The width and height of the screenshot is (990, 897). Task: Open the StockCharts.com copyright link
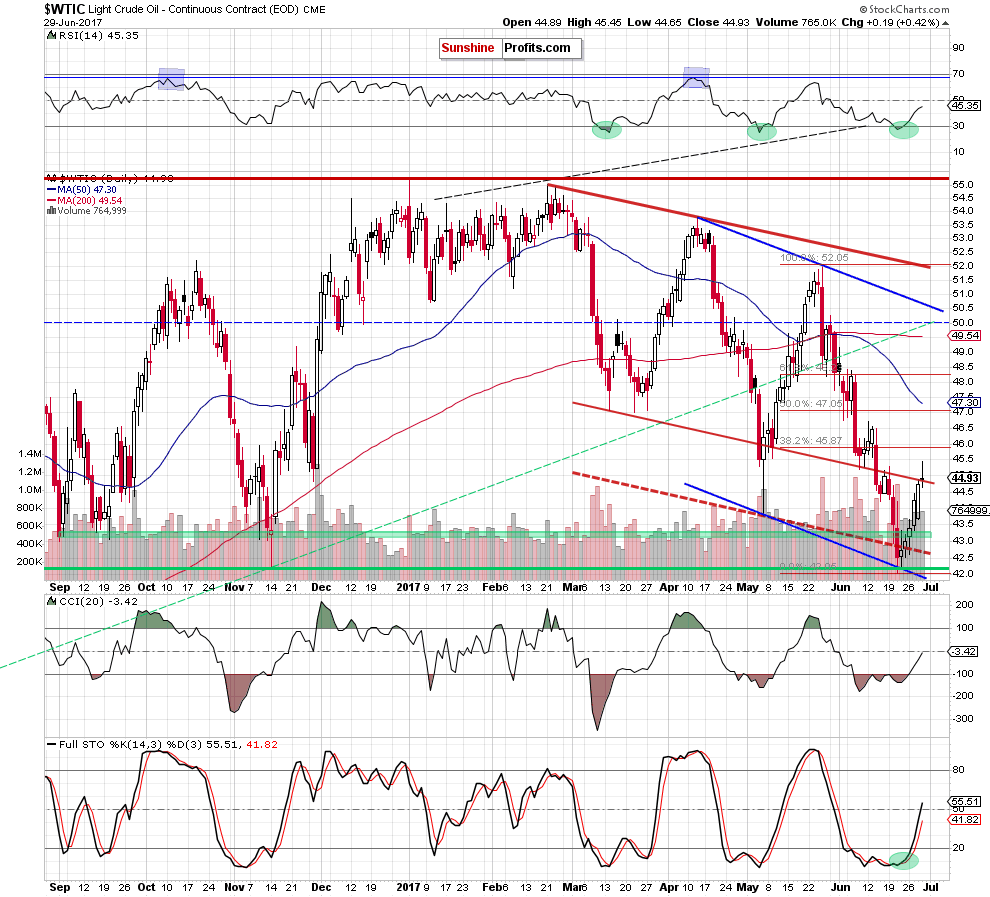click(904, 9)
